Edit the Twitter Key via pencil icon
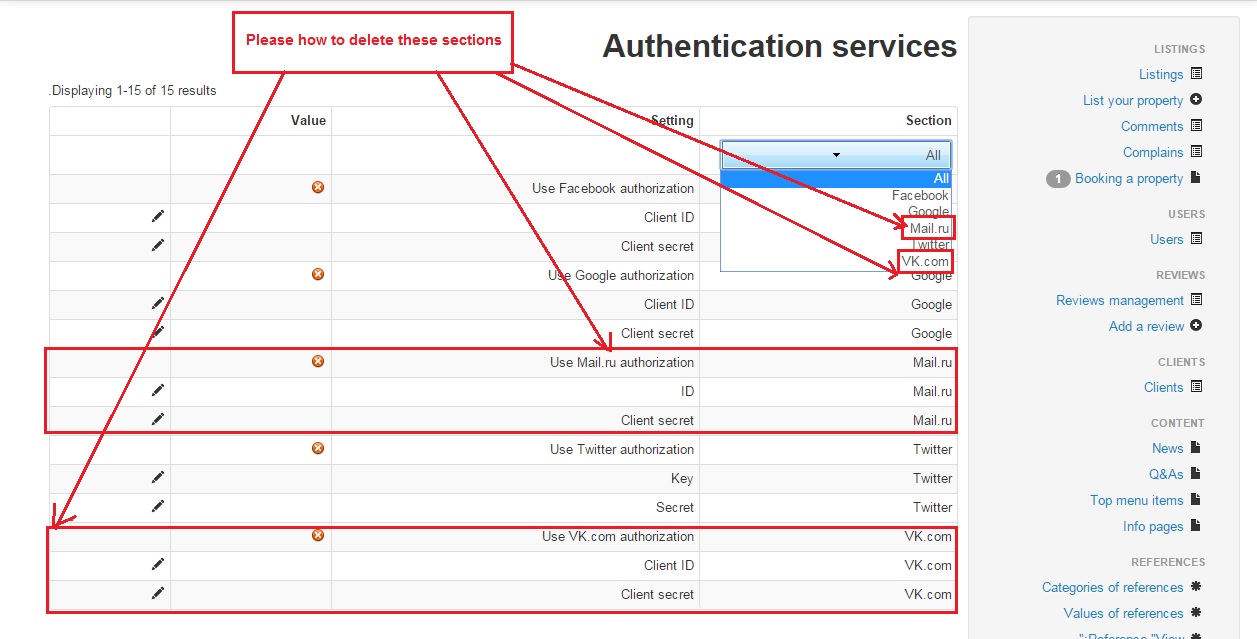 point(156,478)
